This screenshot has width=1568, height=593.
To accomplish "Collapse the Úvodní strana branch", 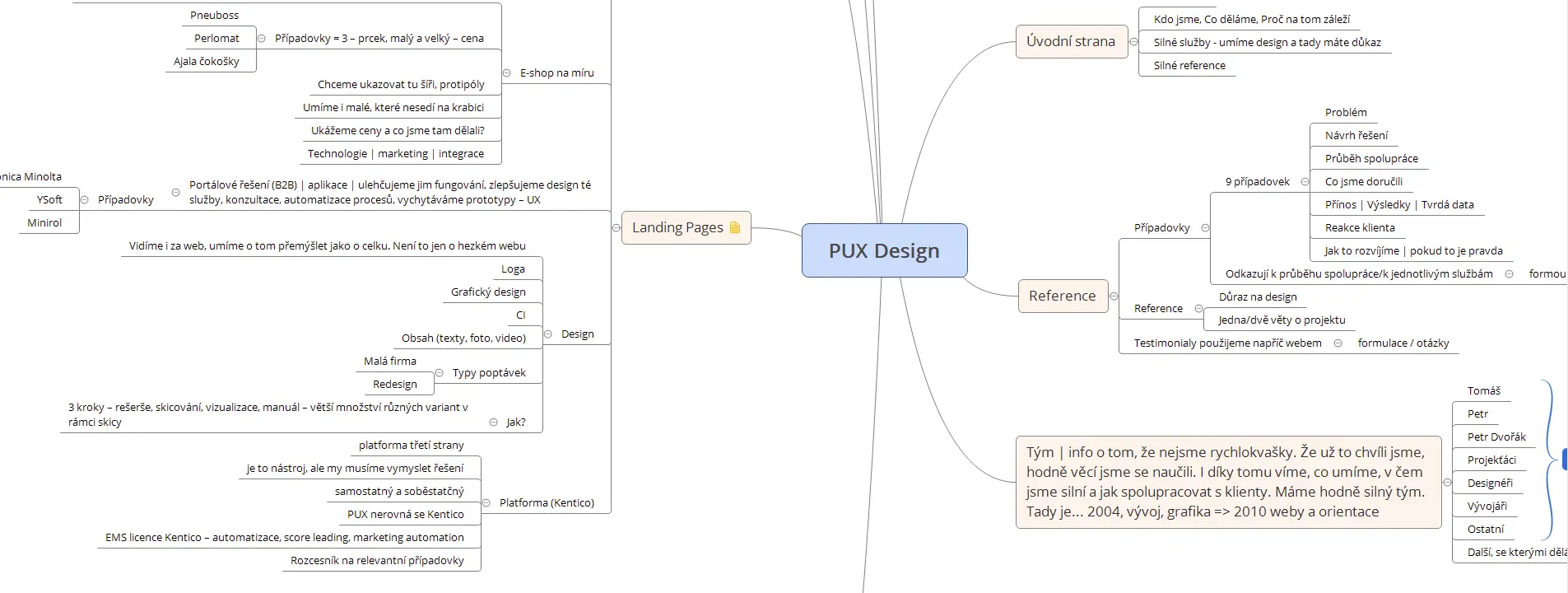I will 1133,42.
